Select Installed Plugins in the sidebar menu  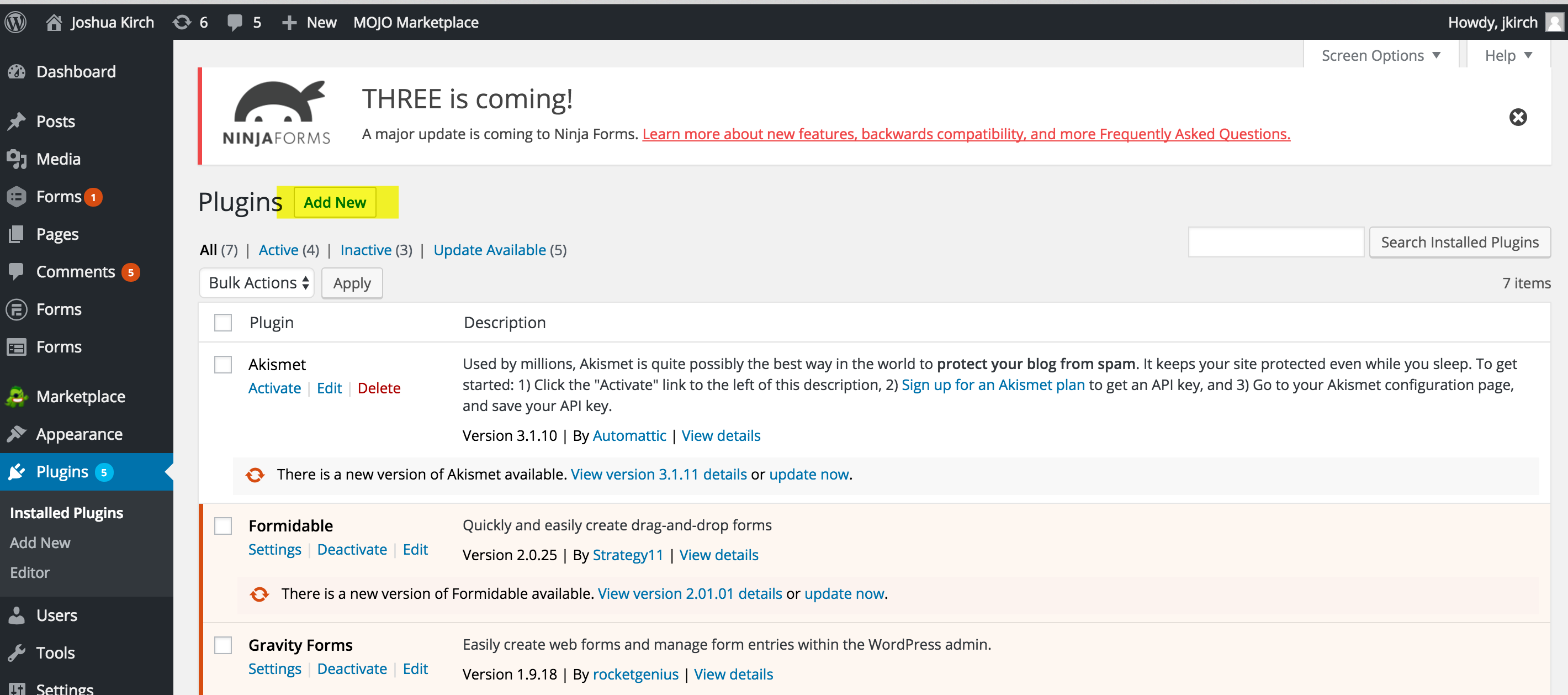[66, 512]
